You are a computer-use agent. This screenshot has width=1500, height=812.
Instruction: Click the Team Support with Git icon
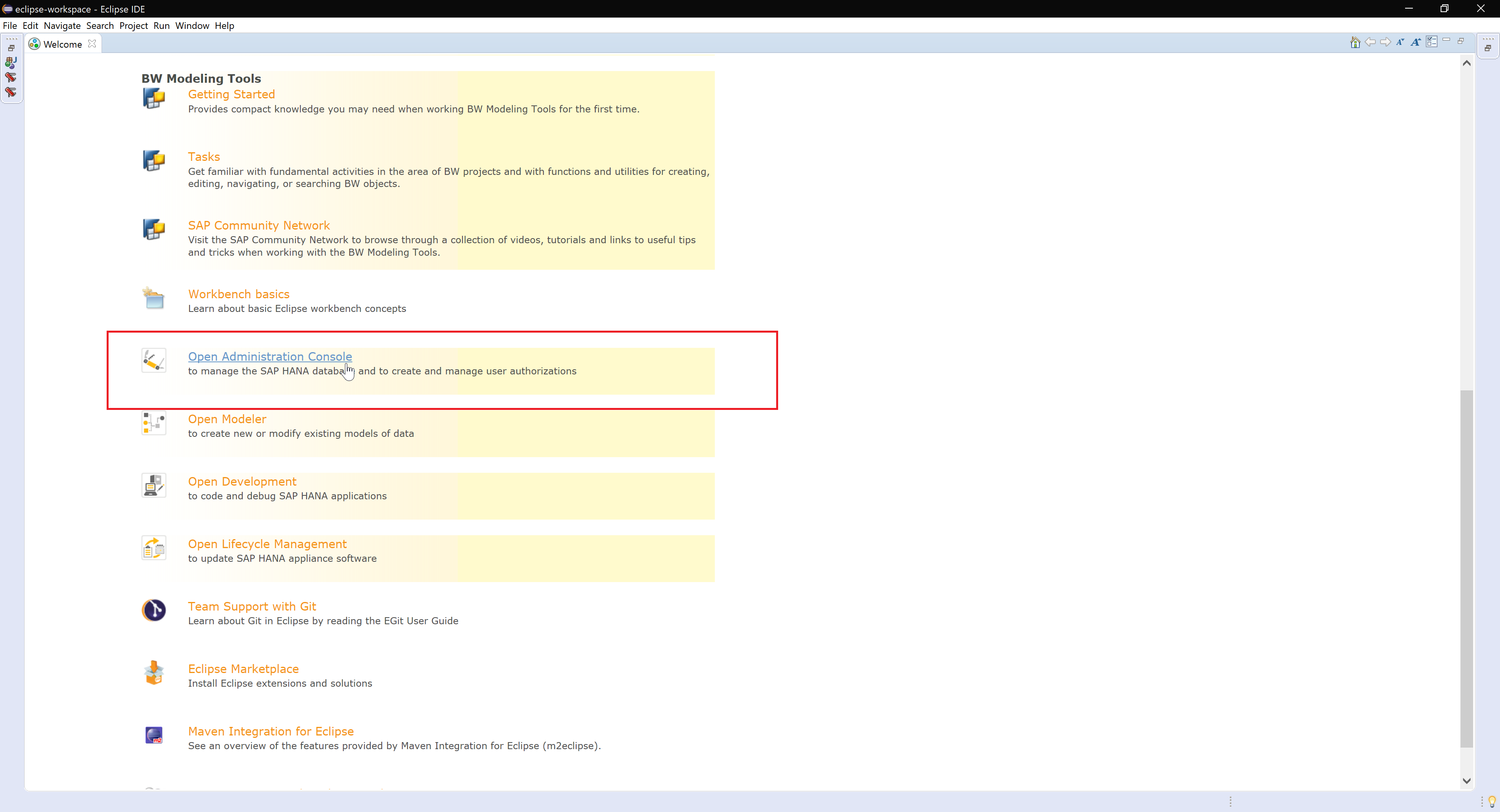point(154,610)
